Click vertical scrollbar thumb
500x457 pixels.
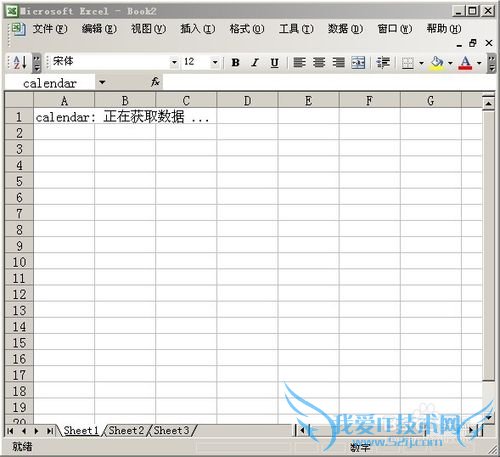[x=488, y=246]
